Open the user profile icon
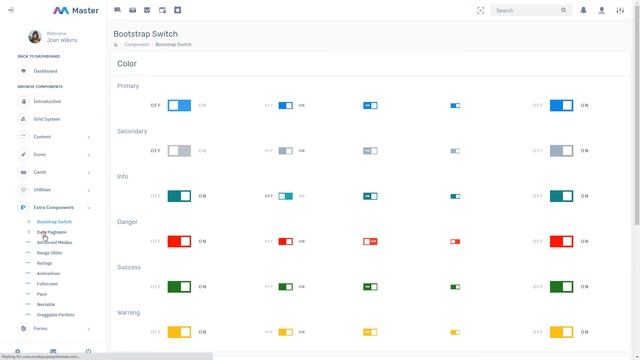The image size is (640, 360). click(x=602, y=11)
